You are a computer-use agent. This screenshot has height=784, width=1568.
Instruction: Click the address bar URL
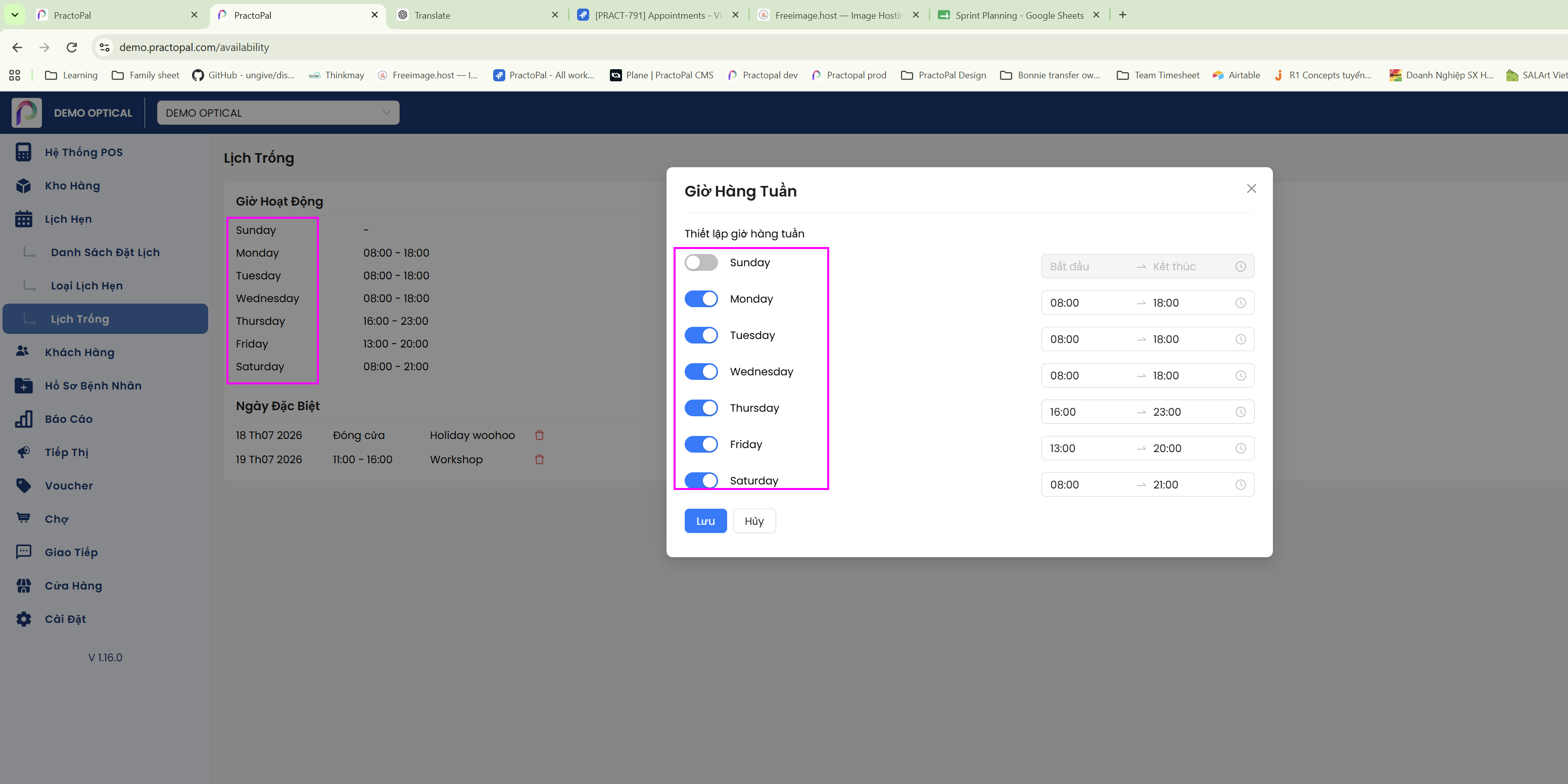(194, 47)
